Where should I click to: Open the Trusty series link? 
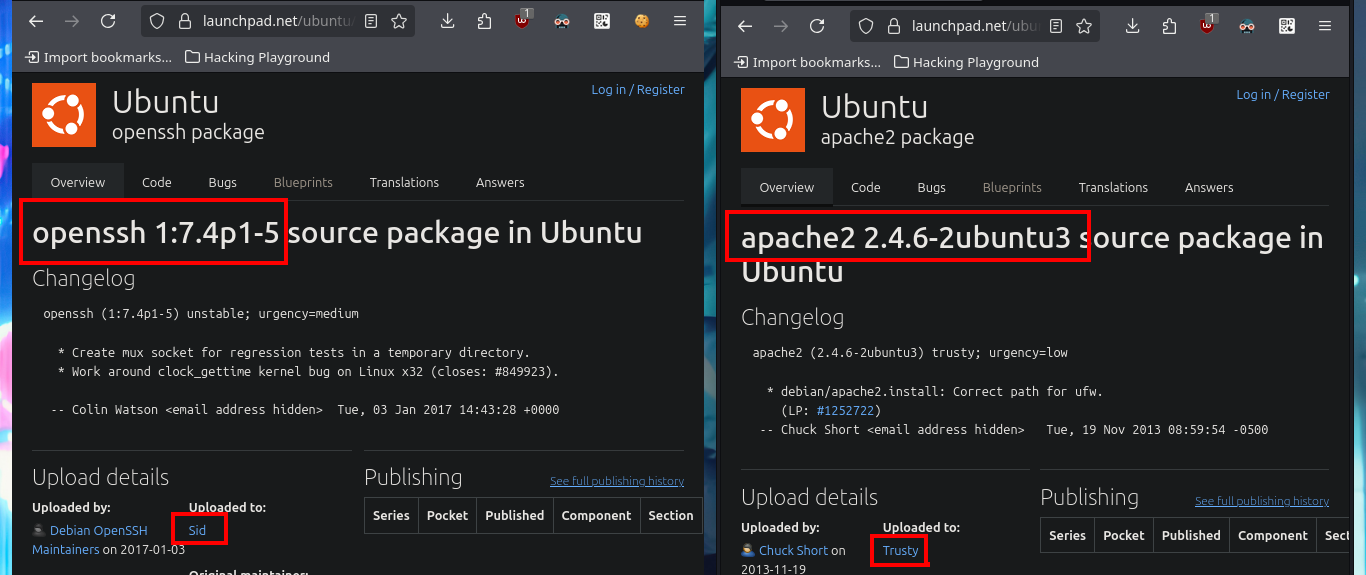(x=900, y=550)
